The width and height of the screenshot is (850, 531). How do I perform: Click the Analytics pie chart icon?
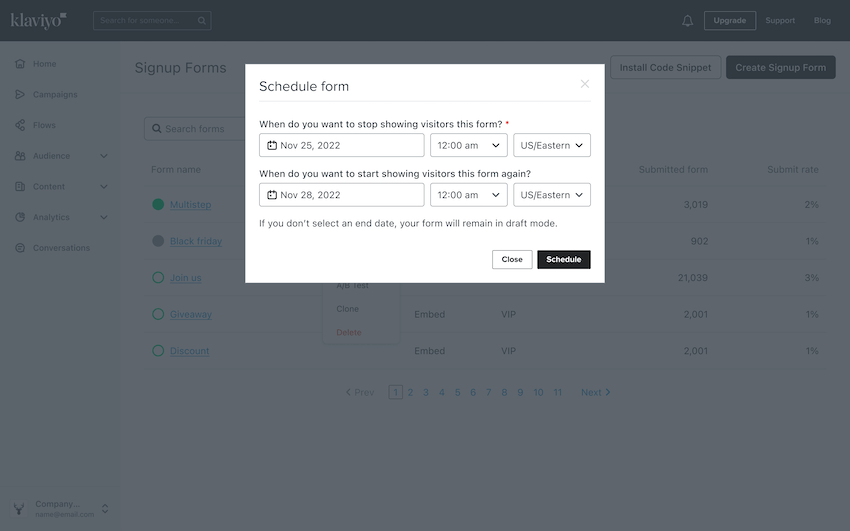coord(20,217)
